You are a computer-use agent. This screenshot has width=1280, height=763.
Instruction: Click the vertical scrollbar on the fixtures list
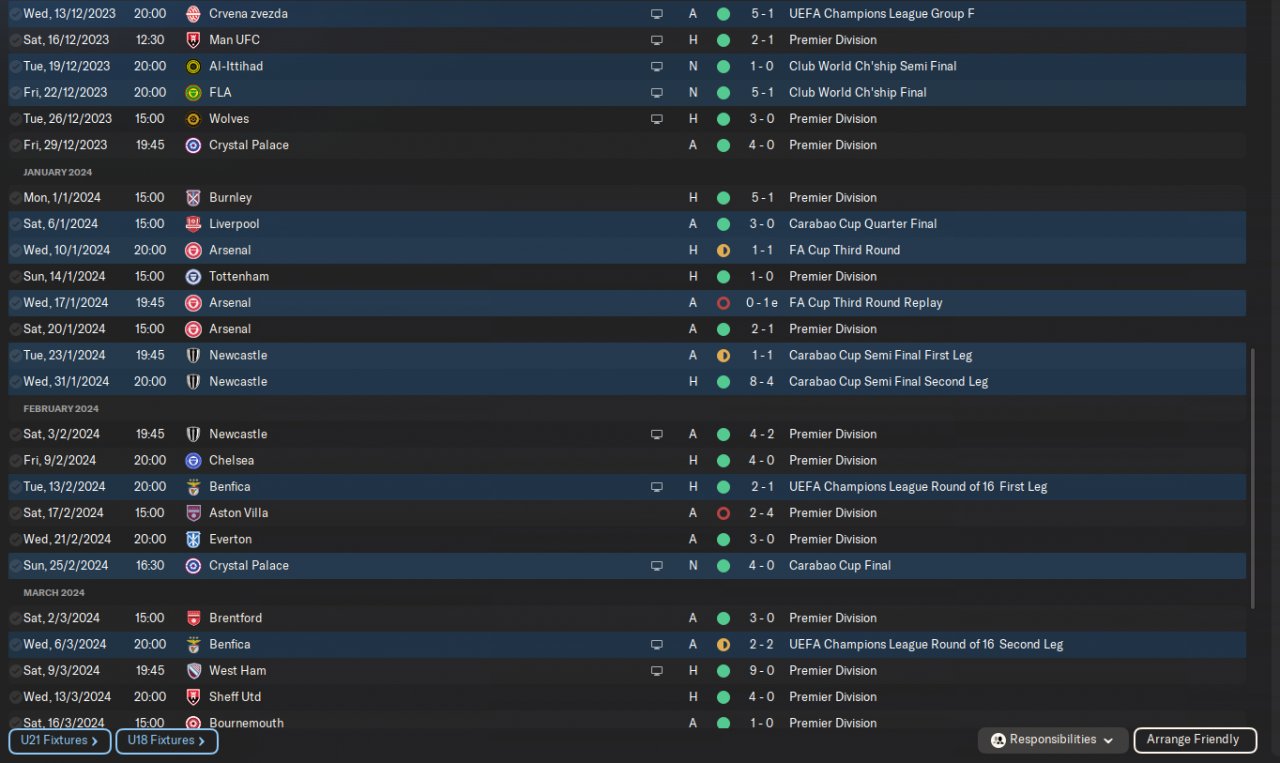tap(1252, 478)
